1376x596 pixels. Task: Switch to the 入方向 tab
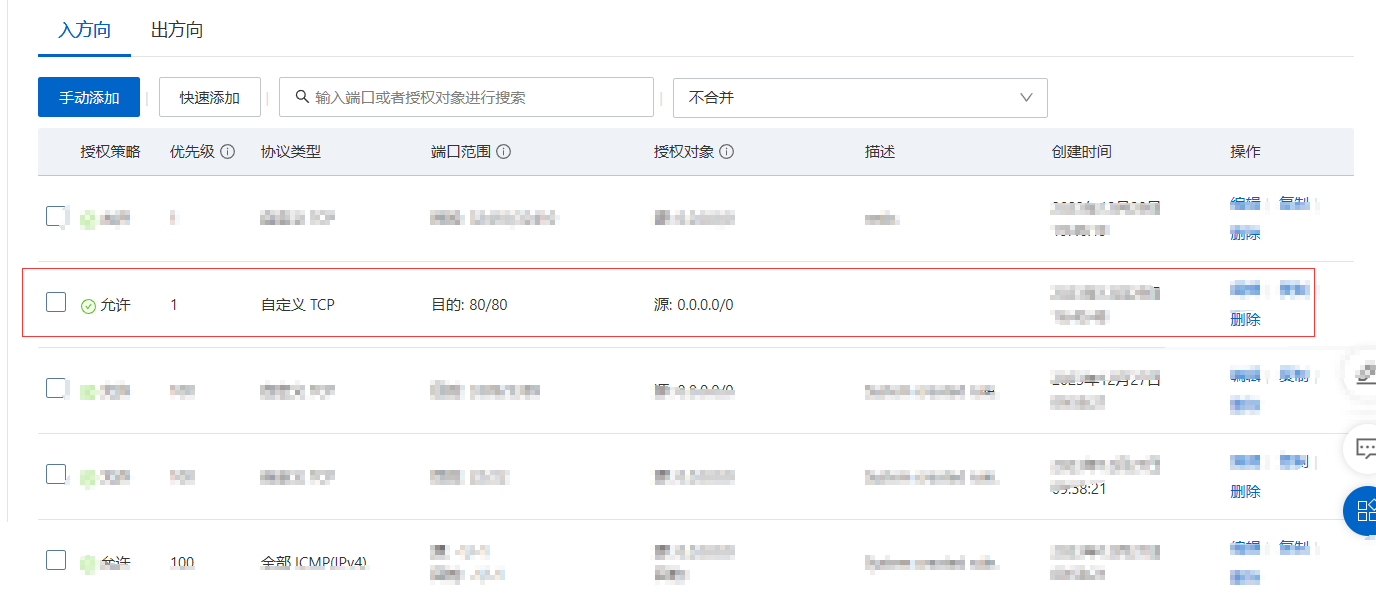pyautogui.click(x=84, y=30)
